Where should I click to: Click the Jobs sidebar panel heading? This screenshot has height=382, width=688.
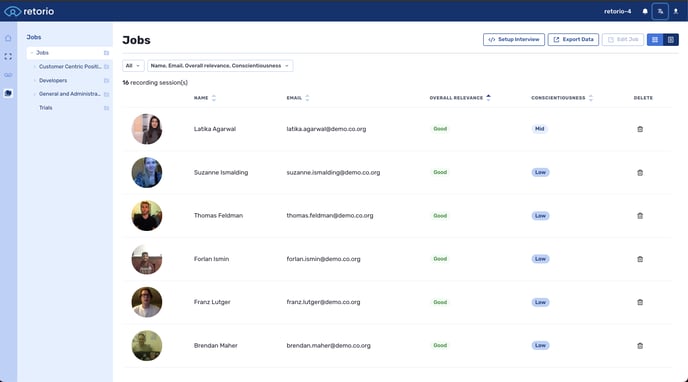coord(34,37)
